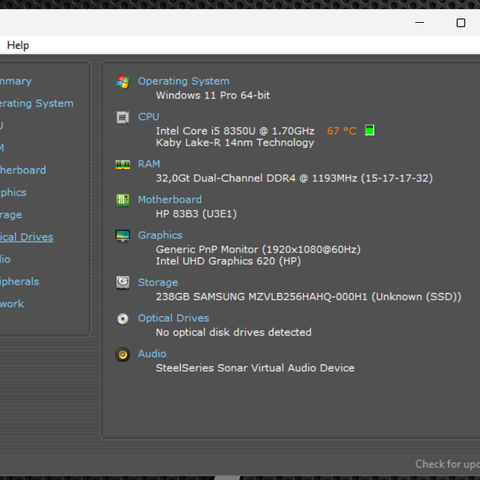Click the Graphics monitor icon

coord(123,236)
